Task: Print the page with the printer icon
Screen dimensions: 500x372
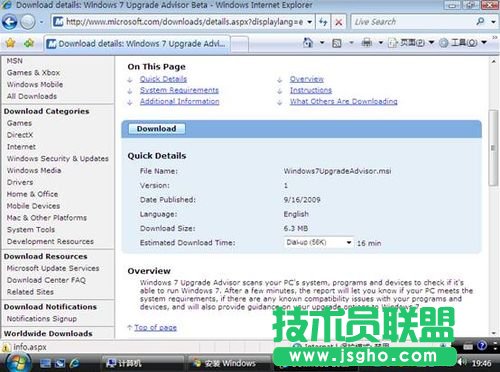Action: click(x=367, y=43)
